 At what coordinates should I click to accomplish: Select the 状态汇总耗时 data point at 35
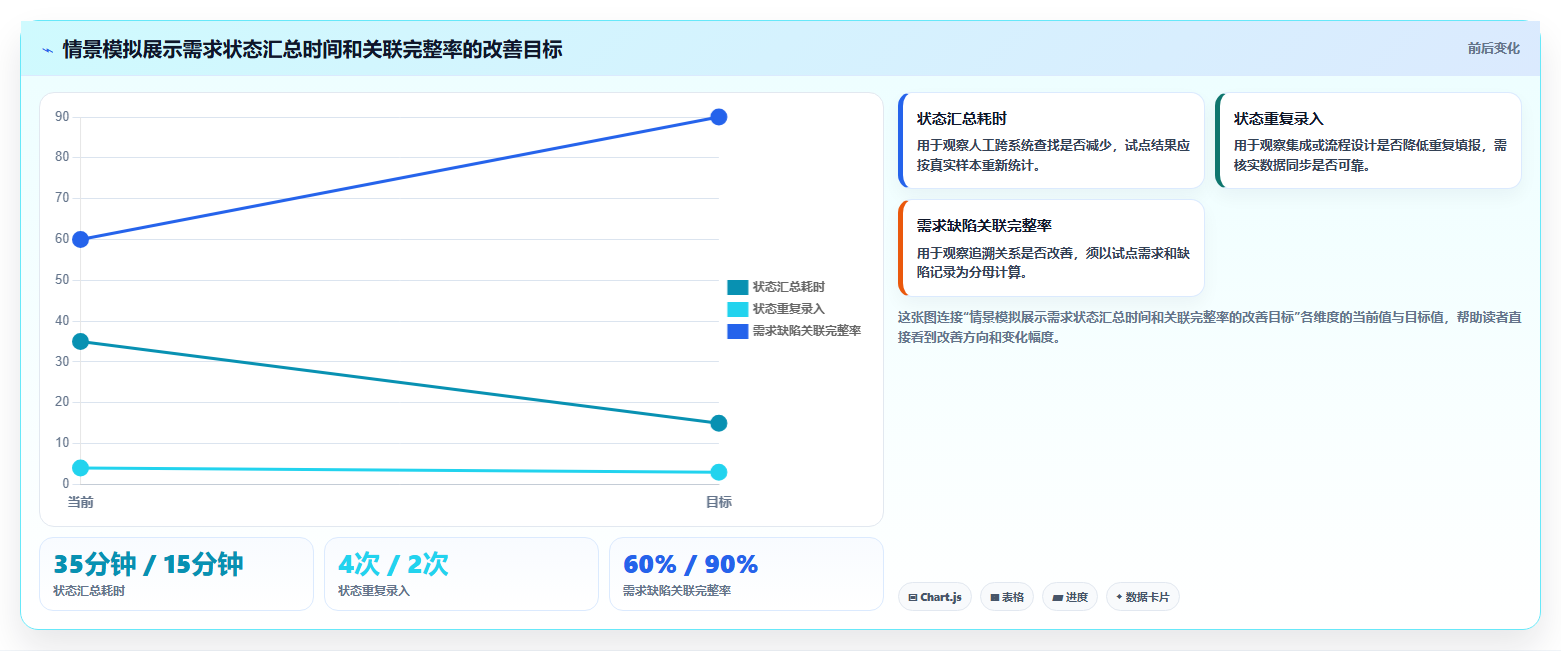(x=81, y=341)
